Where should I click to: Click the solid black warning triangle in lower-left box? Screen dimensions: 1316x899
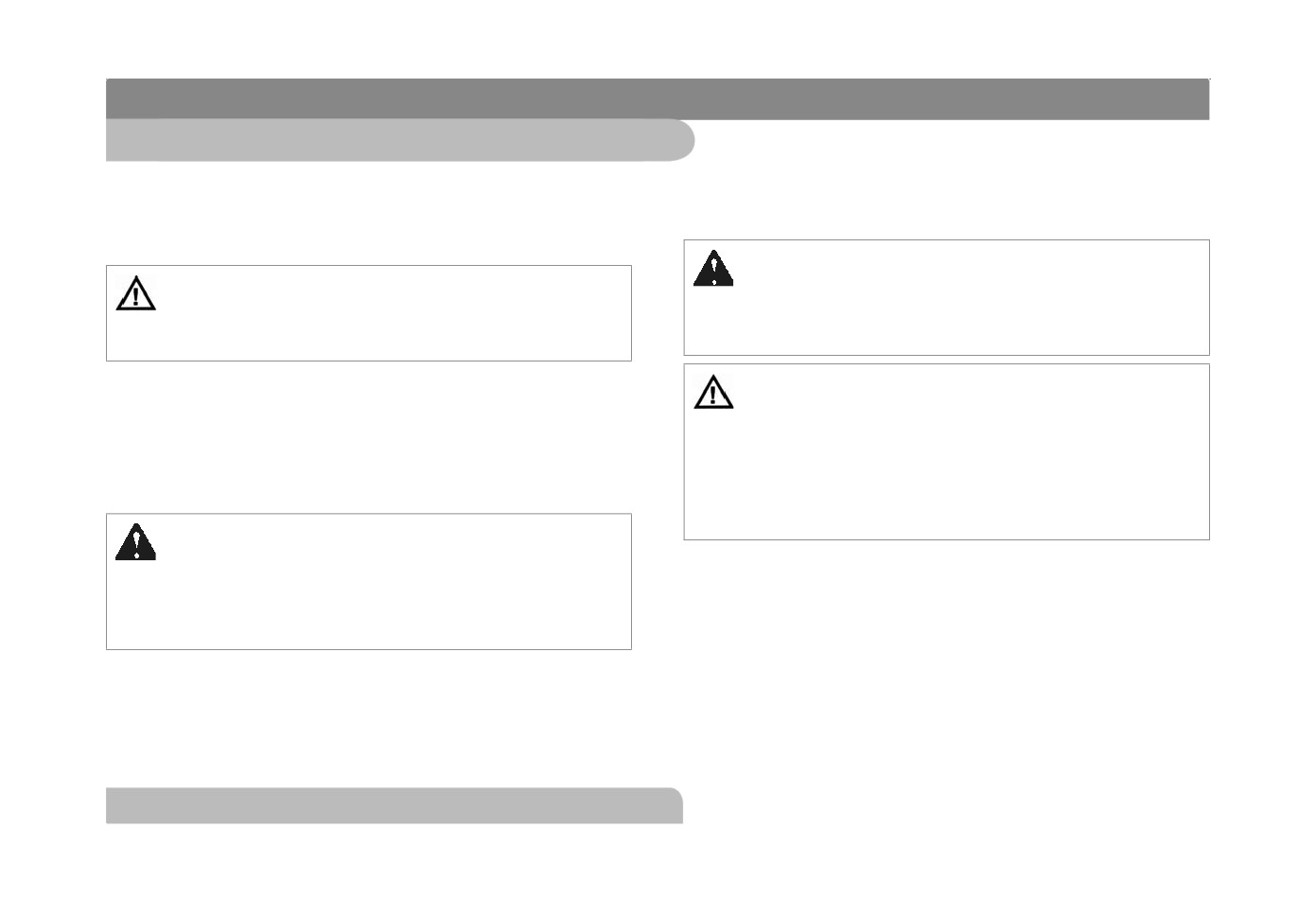coord(135,542)
